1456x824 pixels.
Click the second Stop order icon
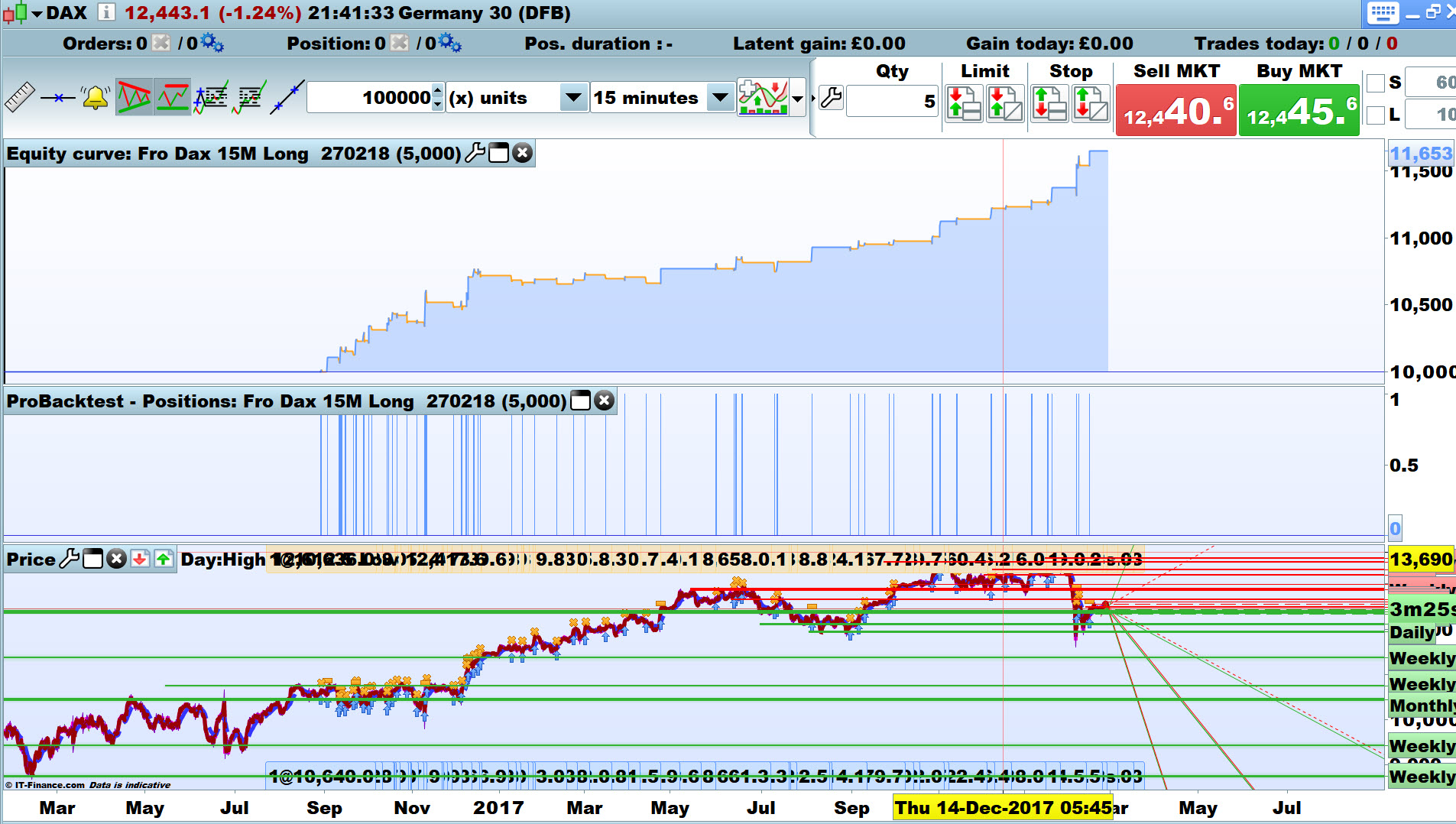coord(1091,103)
